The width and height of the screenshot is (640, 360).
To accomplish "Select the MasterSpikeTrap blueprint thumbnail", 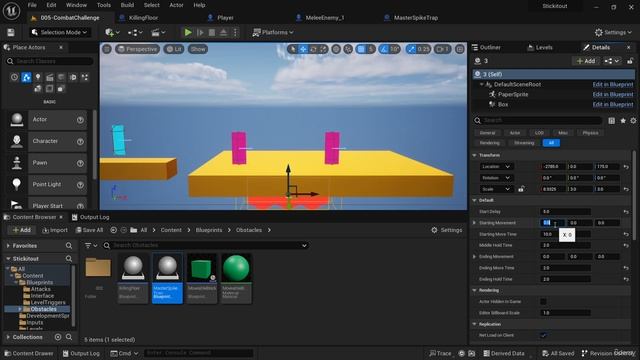I will [167, 278].
